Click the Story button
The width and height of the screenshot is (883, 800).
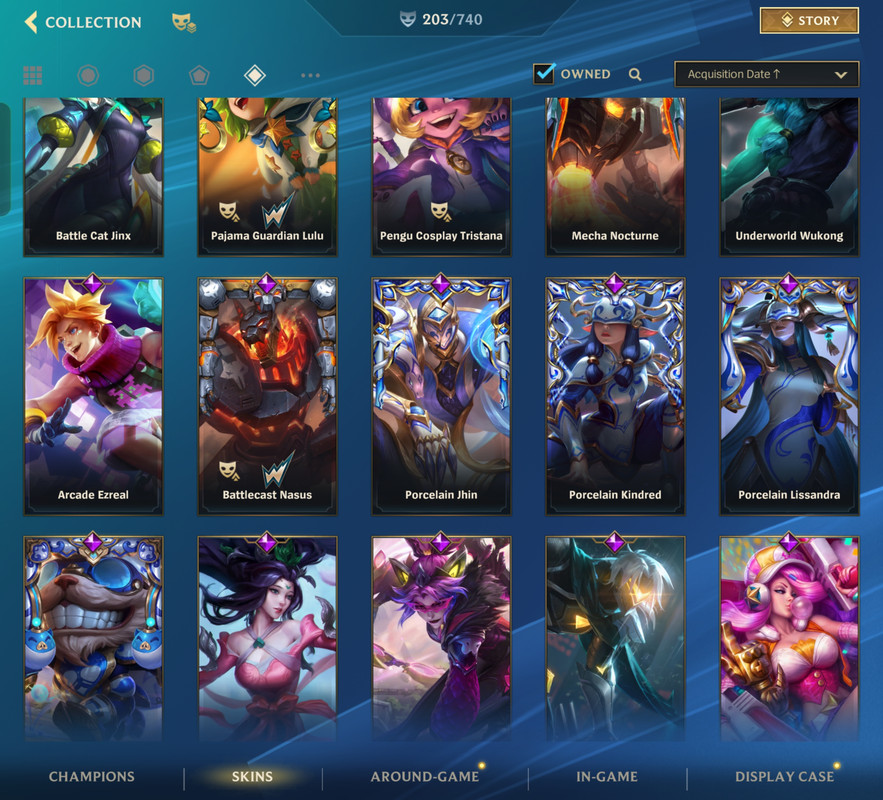(x=809, y=21)
